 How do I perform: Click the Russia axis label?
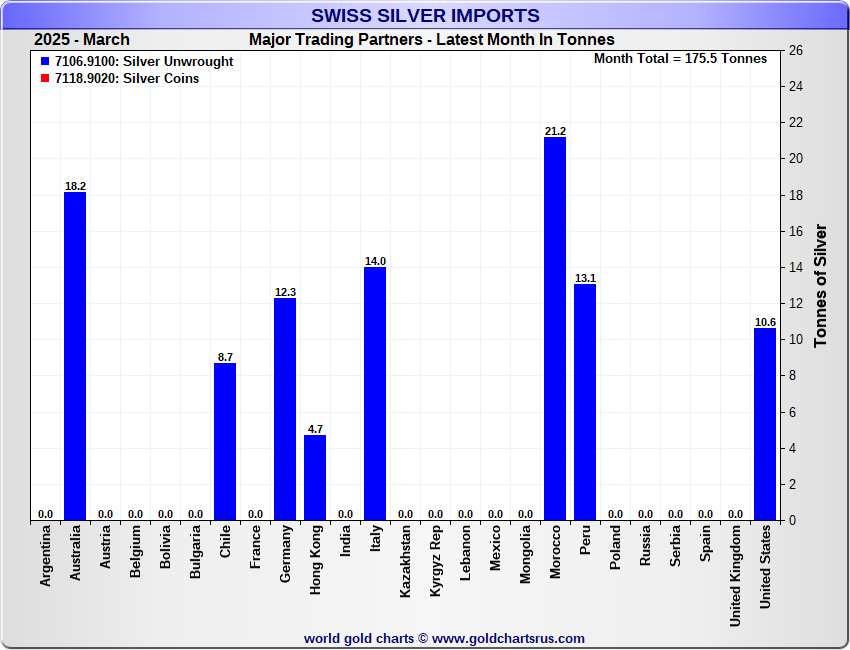(x=645, y=545)
